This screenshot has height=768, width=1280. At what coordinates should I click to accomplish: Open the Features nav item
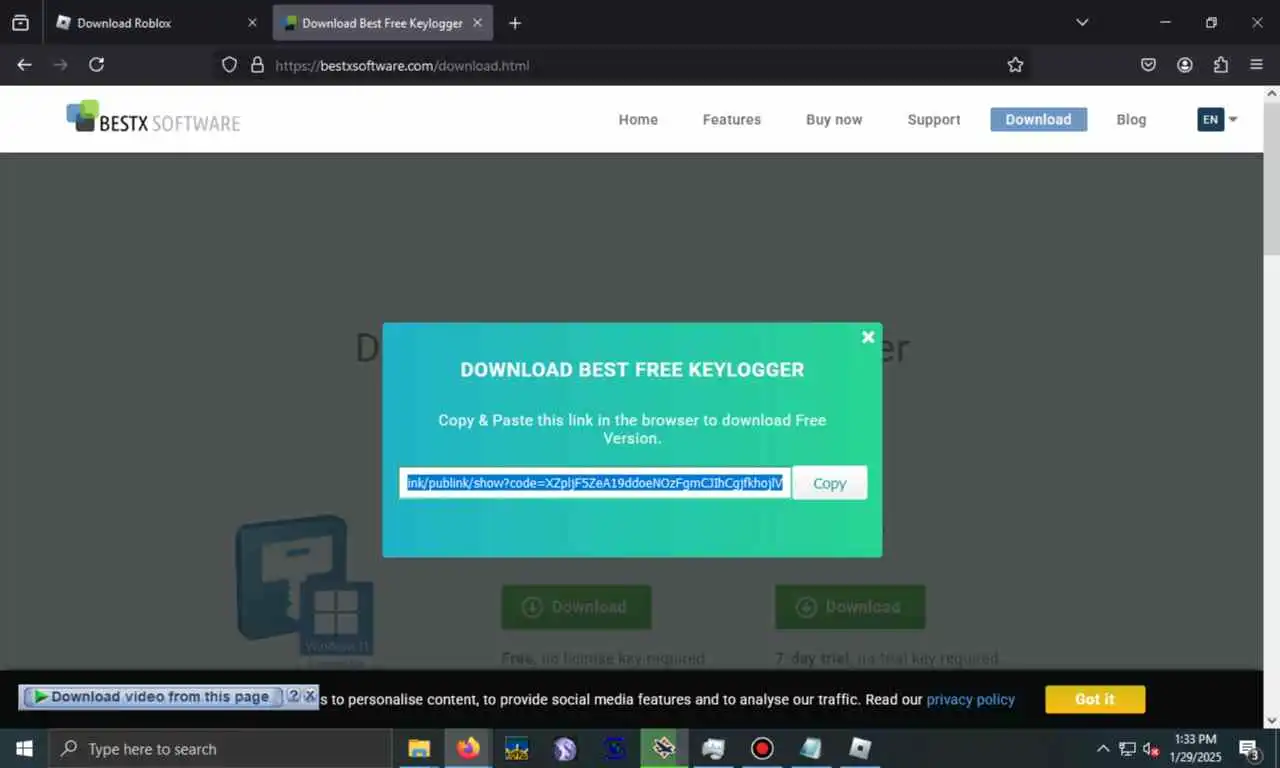pos(732,119)
